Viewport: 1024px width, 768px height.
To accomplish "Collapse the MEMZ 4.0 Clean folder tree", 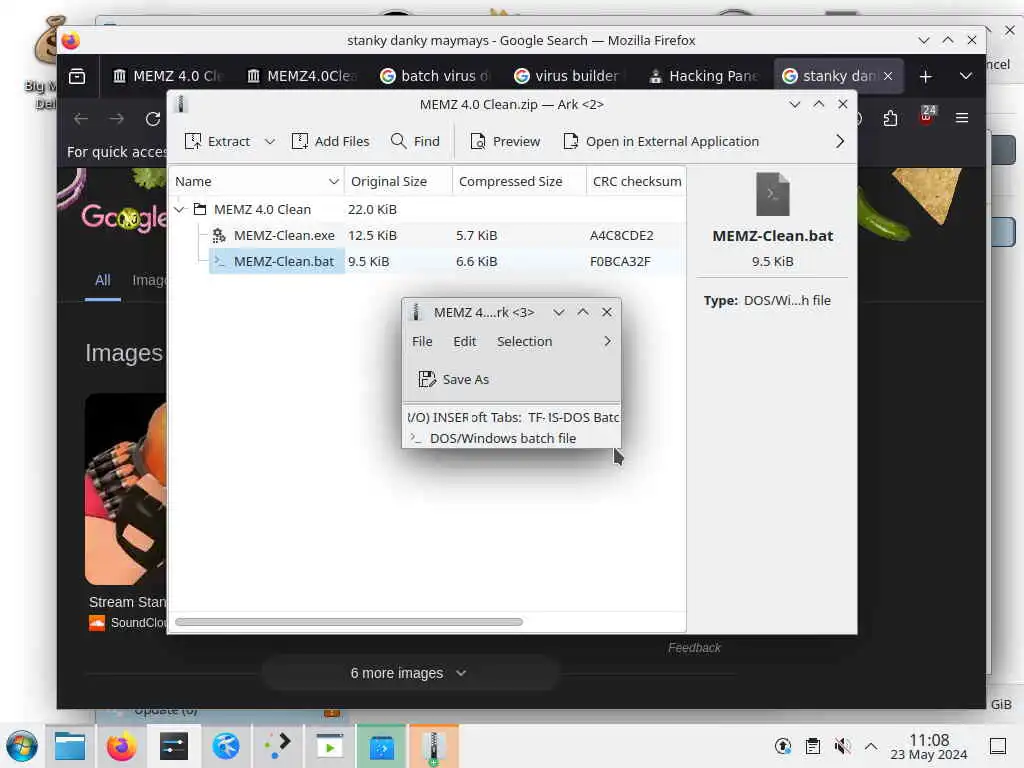I will (180, 210).
